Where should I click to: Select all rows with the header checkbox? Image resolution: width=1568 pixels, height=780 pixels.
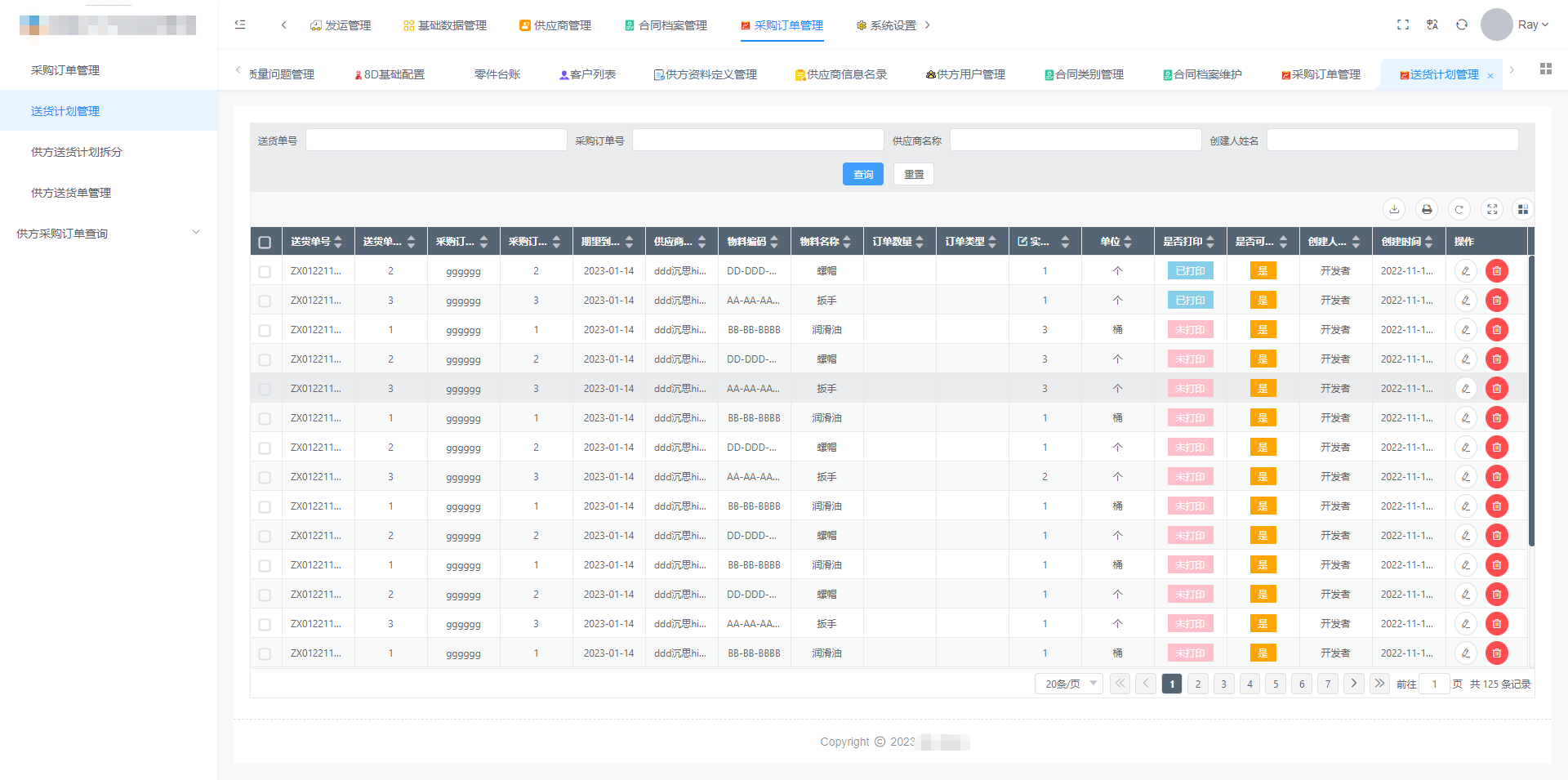click(x=265, y=242)
